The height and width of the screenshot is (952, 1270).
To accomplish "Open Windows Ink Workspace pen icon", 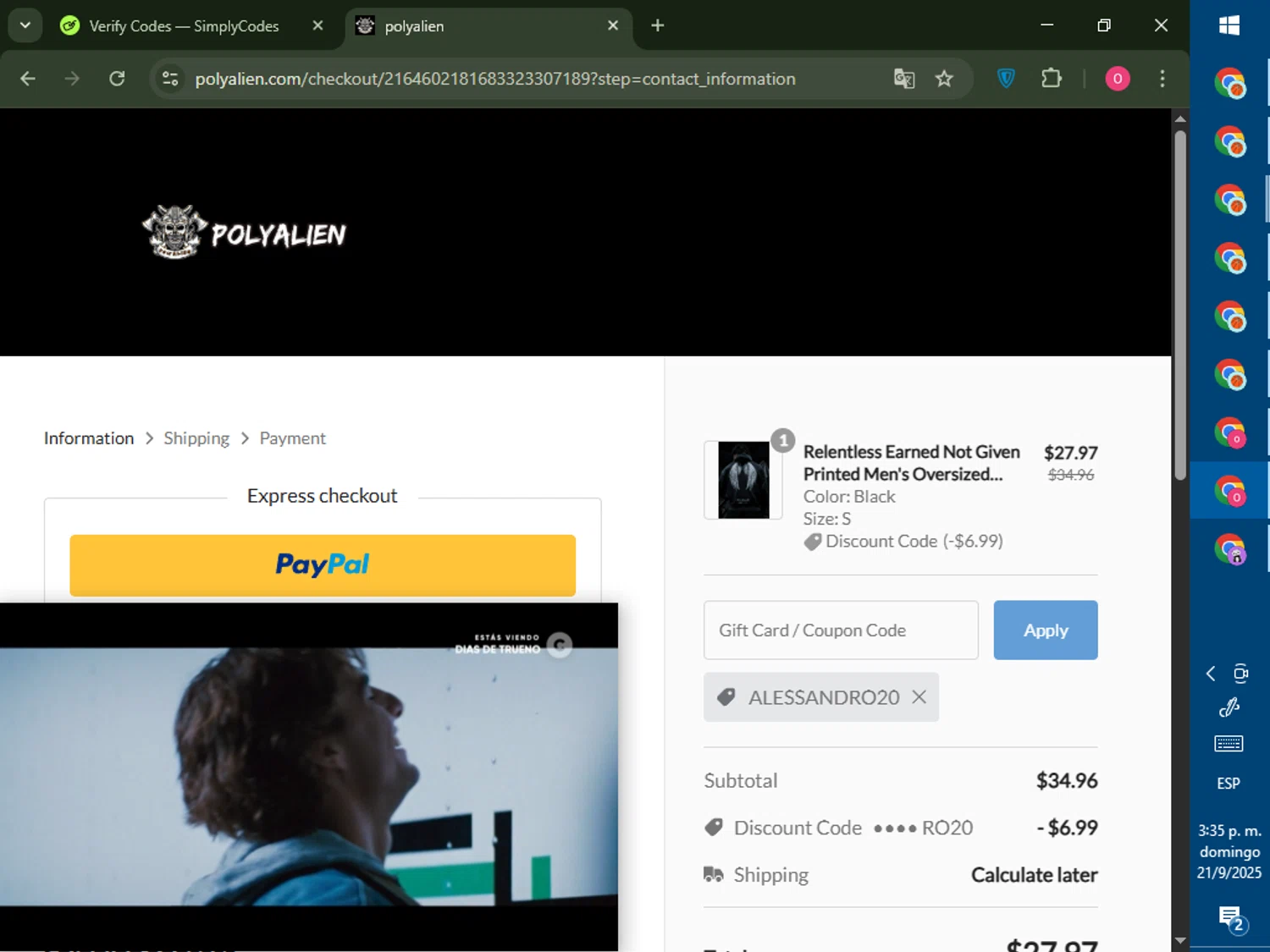I will 1229,707.
